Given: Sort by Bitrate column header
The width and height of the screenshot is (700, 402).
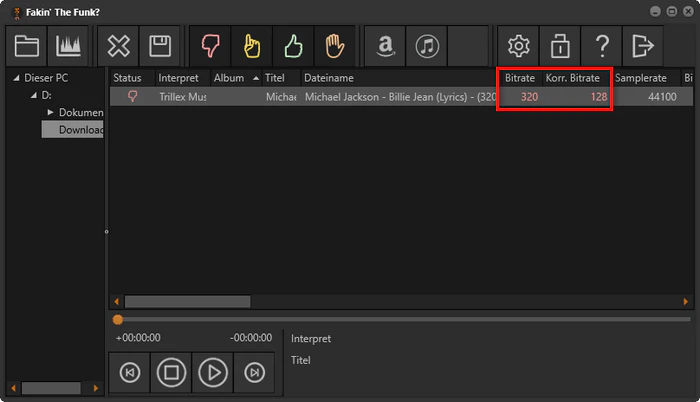Looking at the screenshot, I should 520,78.
